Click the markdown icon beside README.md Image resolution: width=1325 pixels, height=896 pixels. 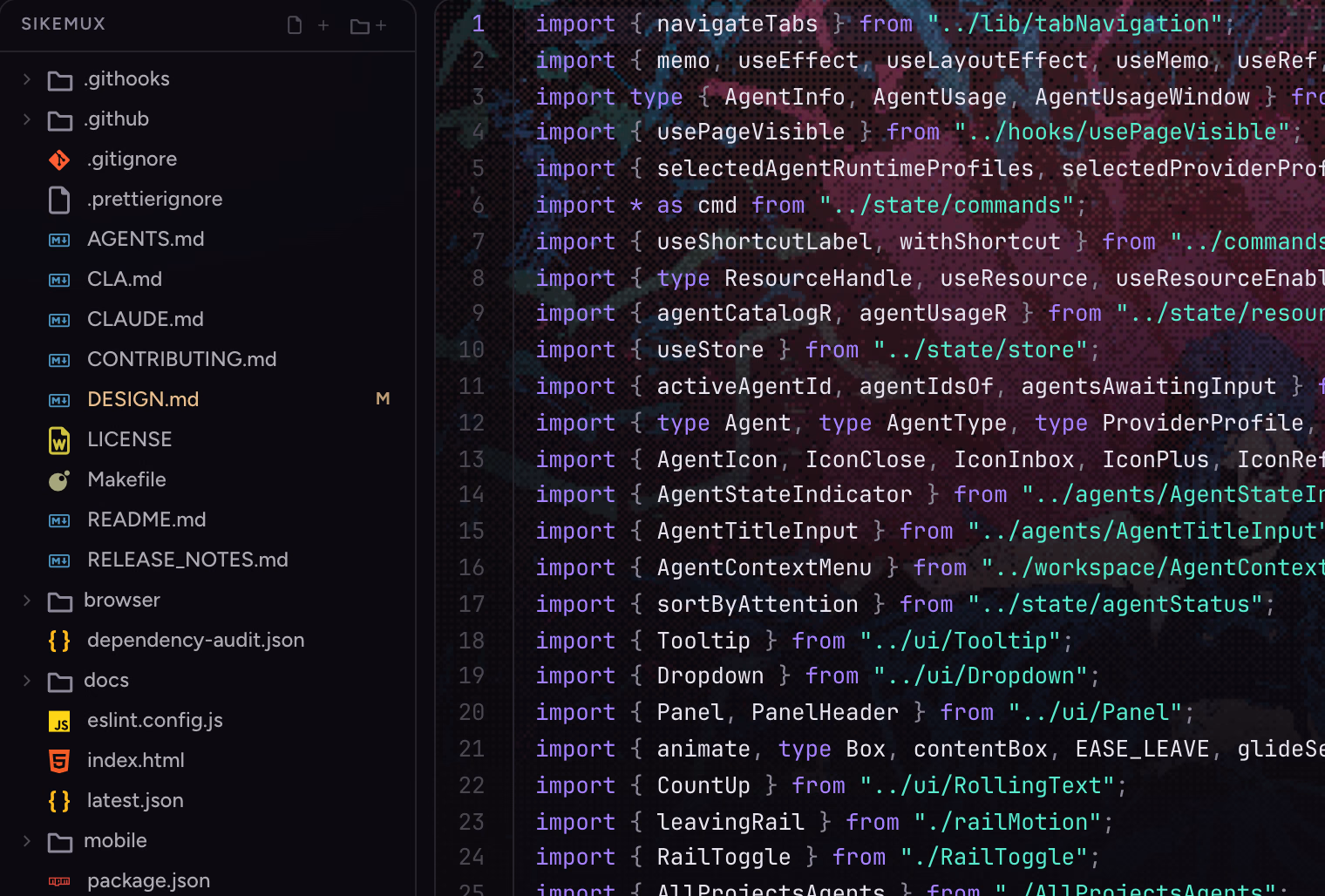(59, 520)
